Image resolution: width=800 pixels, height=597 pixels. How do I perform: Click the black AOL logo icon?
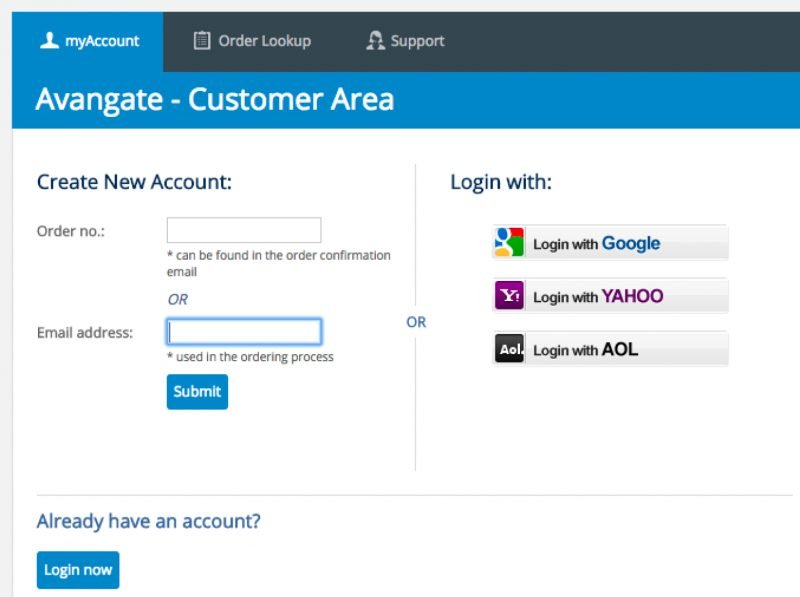tap(509, 349)
